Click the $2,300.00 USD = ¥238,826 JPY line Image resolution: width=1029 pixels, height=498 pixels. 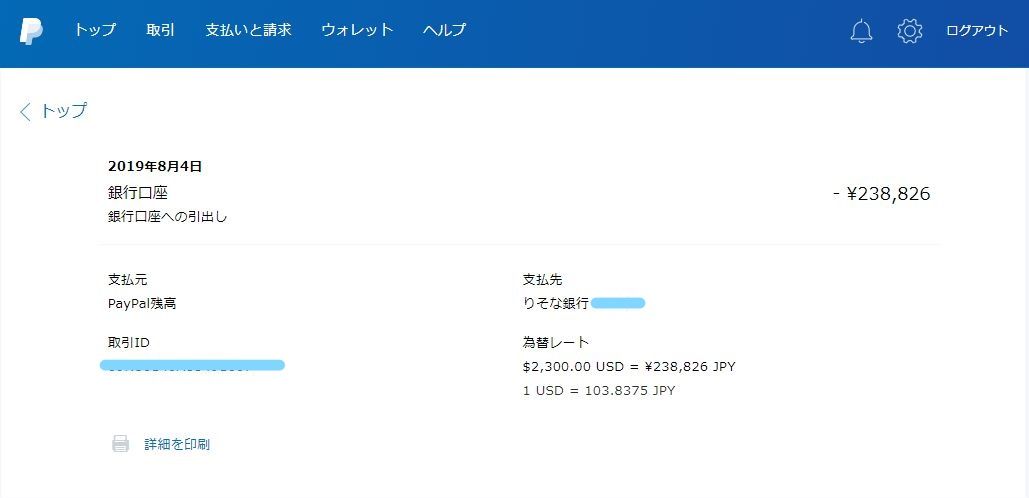click(x=629, y=367)
